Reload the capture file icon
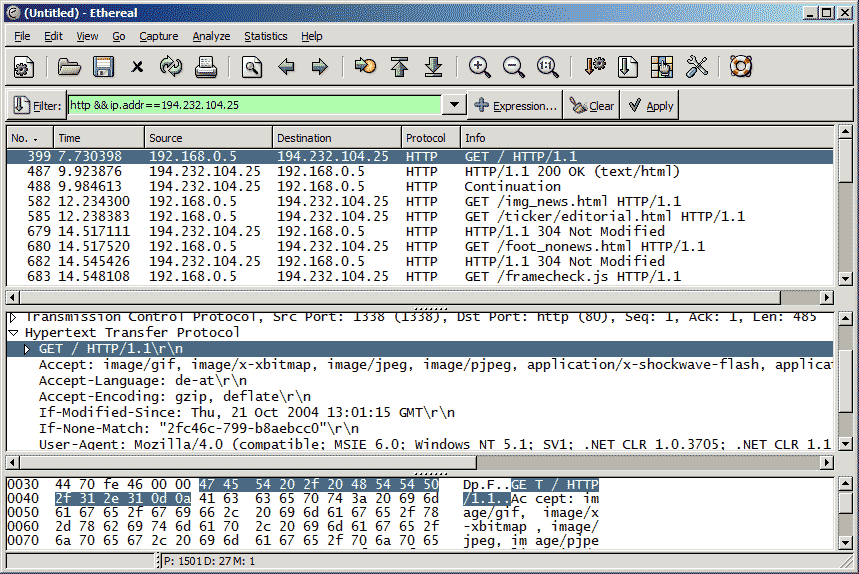This screenshot has width=859, height=574. pos(171,67)
